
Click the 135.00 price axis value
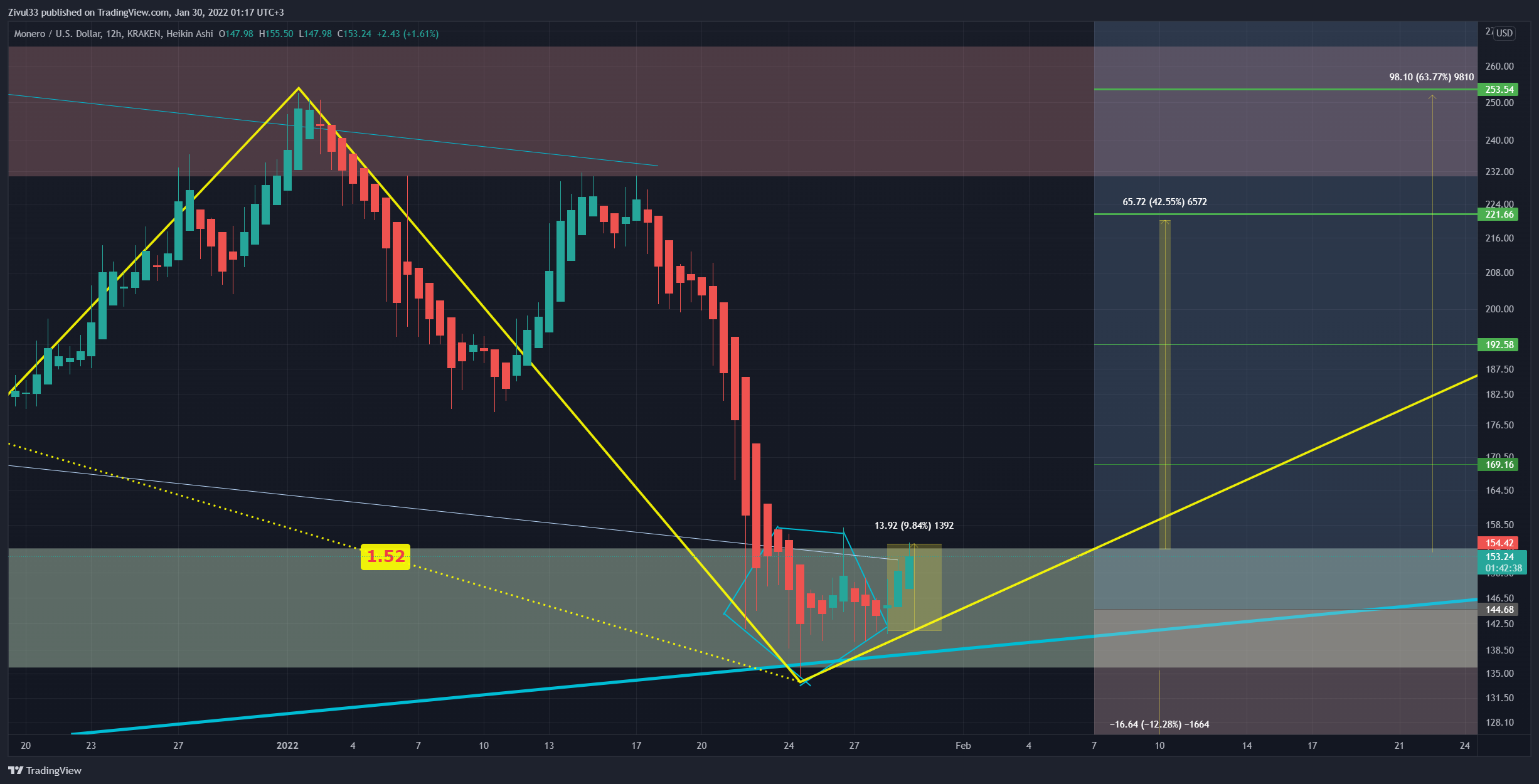(1499, 674)
